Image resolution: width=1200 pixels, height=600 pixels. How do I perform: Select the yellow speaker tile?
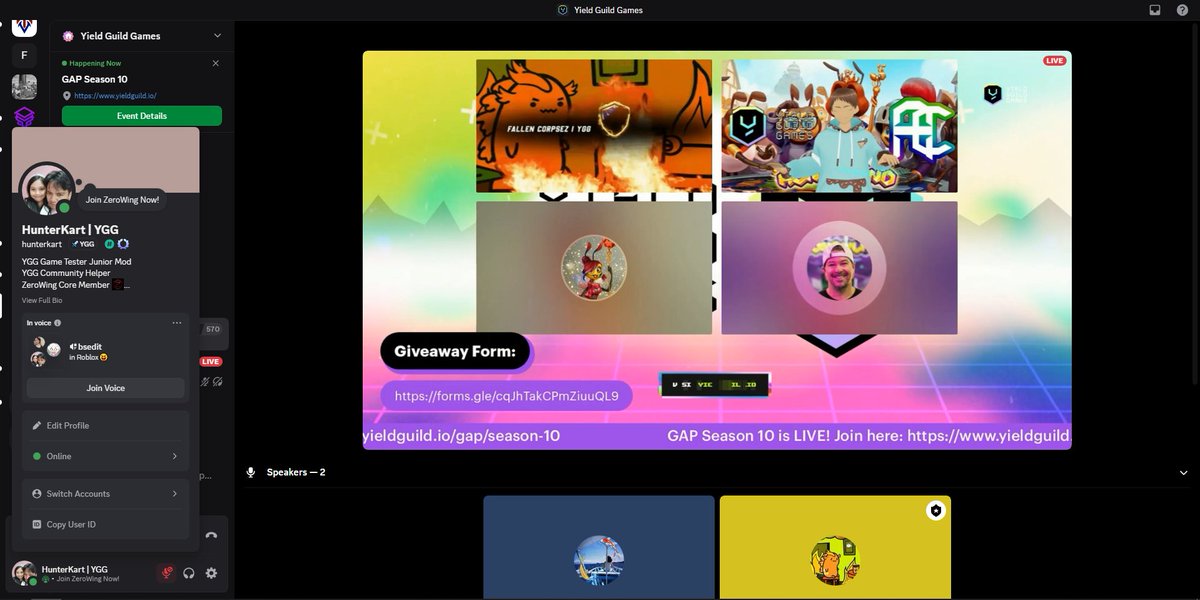(x=835, y=546)
